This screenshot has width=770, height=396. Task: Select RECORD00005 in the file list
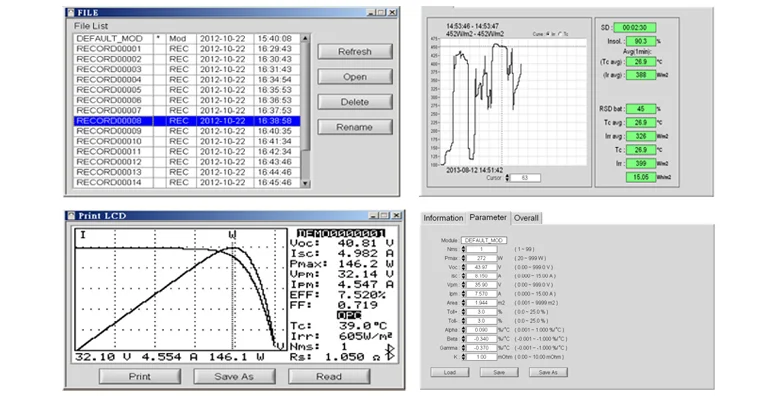tap(187, 90)
